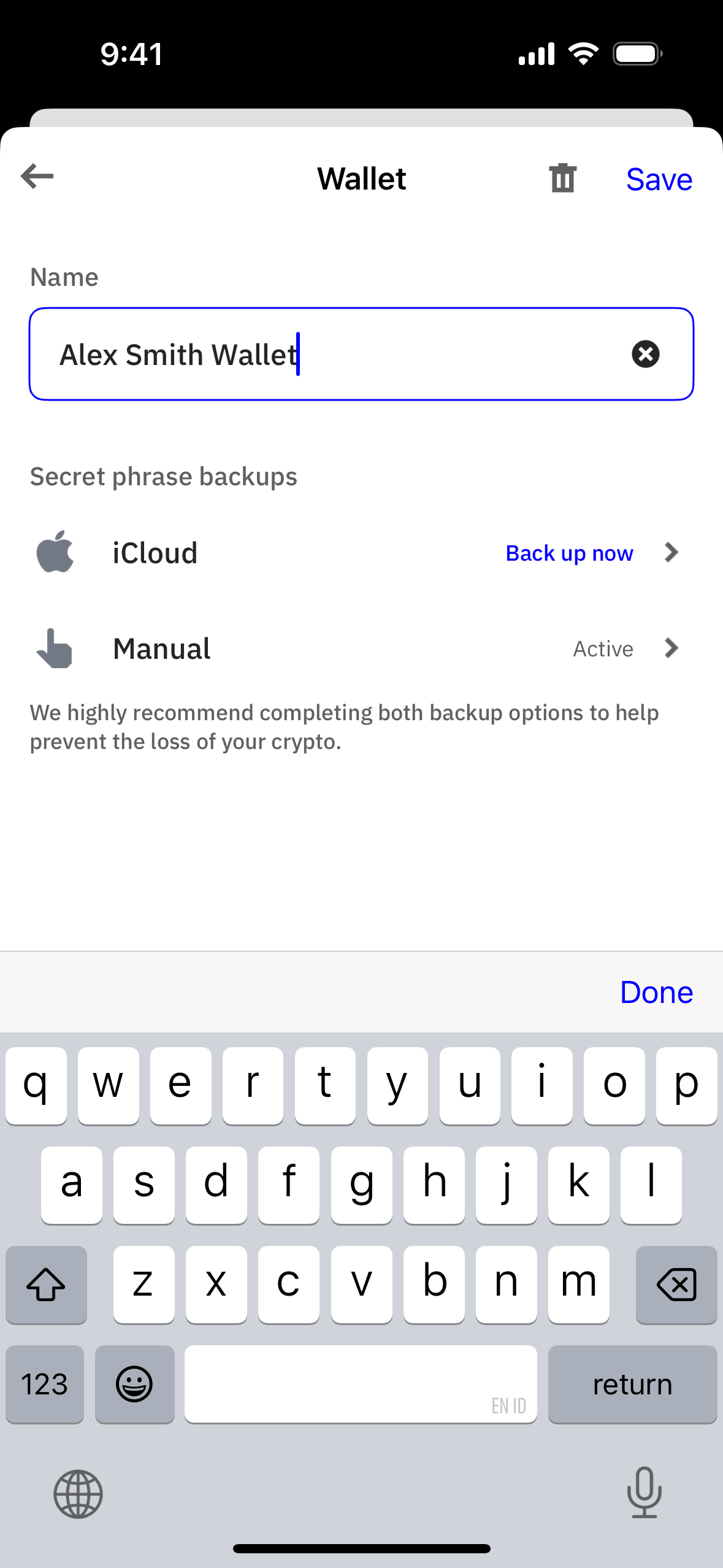Clear the wallet name with the X icon
Screen dimensions: 723x1568
coord(646,354)
